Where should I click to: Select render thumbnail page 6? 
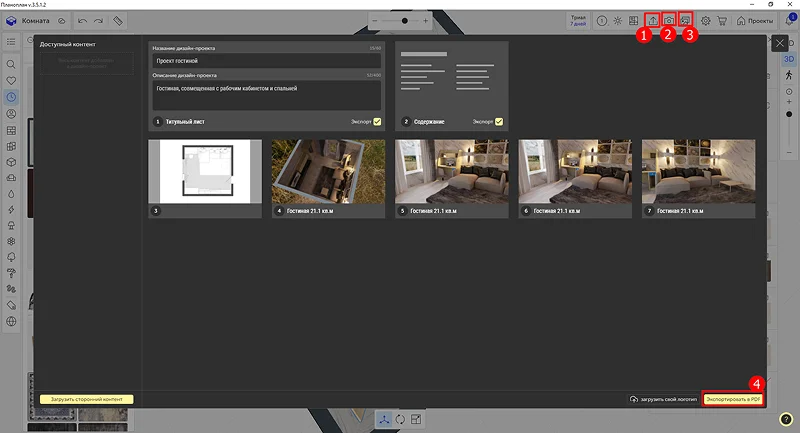(x=575, y=179)
